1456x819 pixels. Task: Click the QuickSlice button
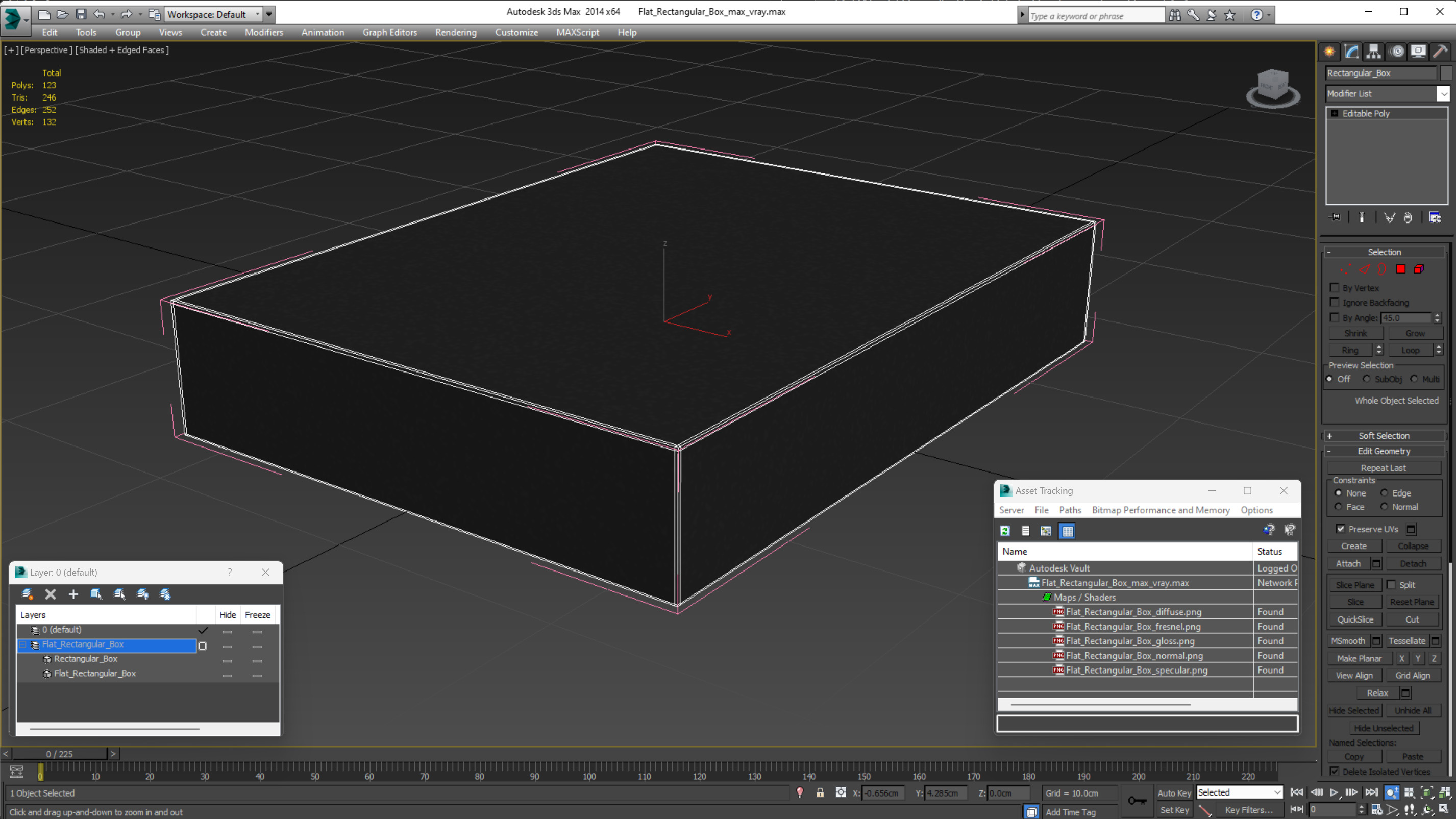pos(1354,619)
